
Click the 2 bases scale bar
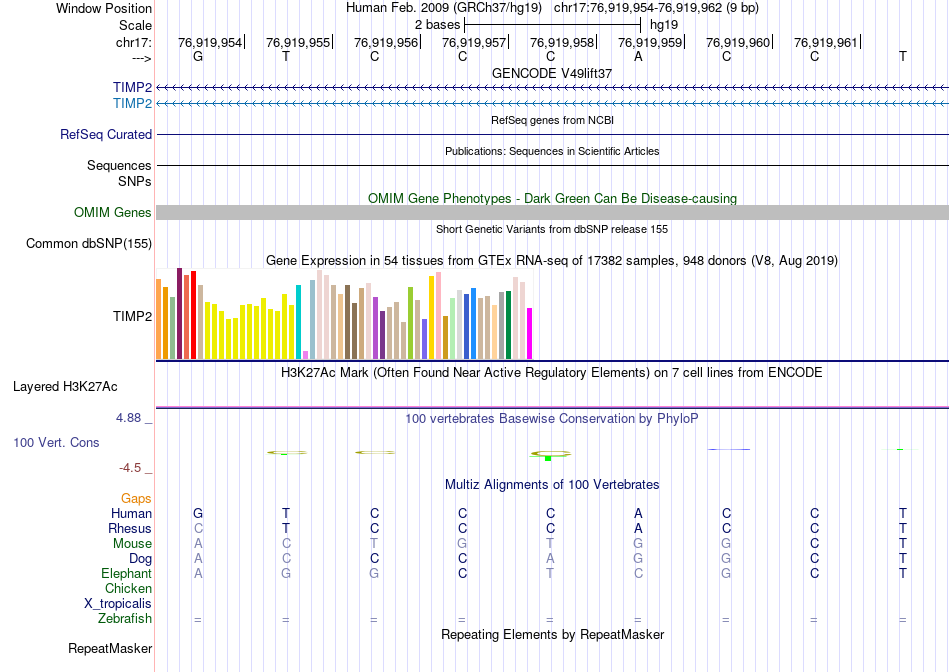pyautogui.click(x=552, y=25)
